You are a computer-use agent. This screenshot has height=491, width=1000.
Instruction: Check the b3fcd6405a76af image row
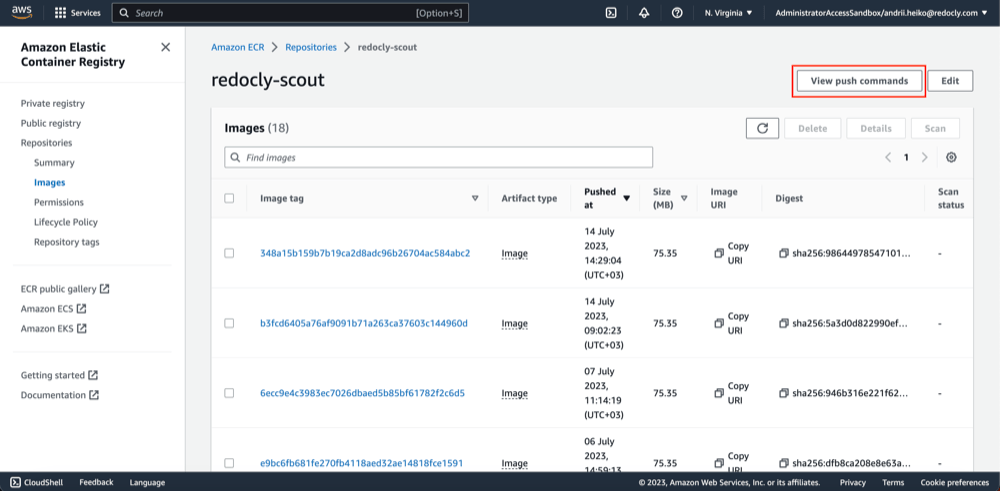[x=229, y=323]
